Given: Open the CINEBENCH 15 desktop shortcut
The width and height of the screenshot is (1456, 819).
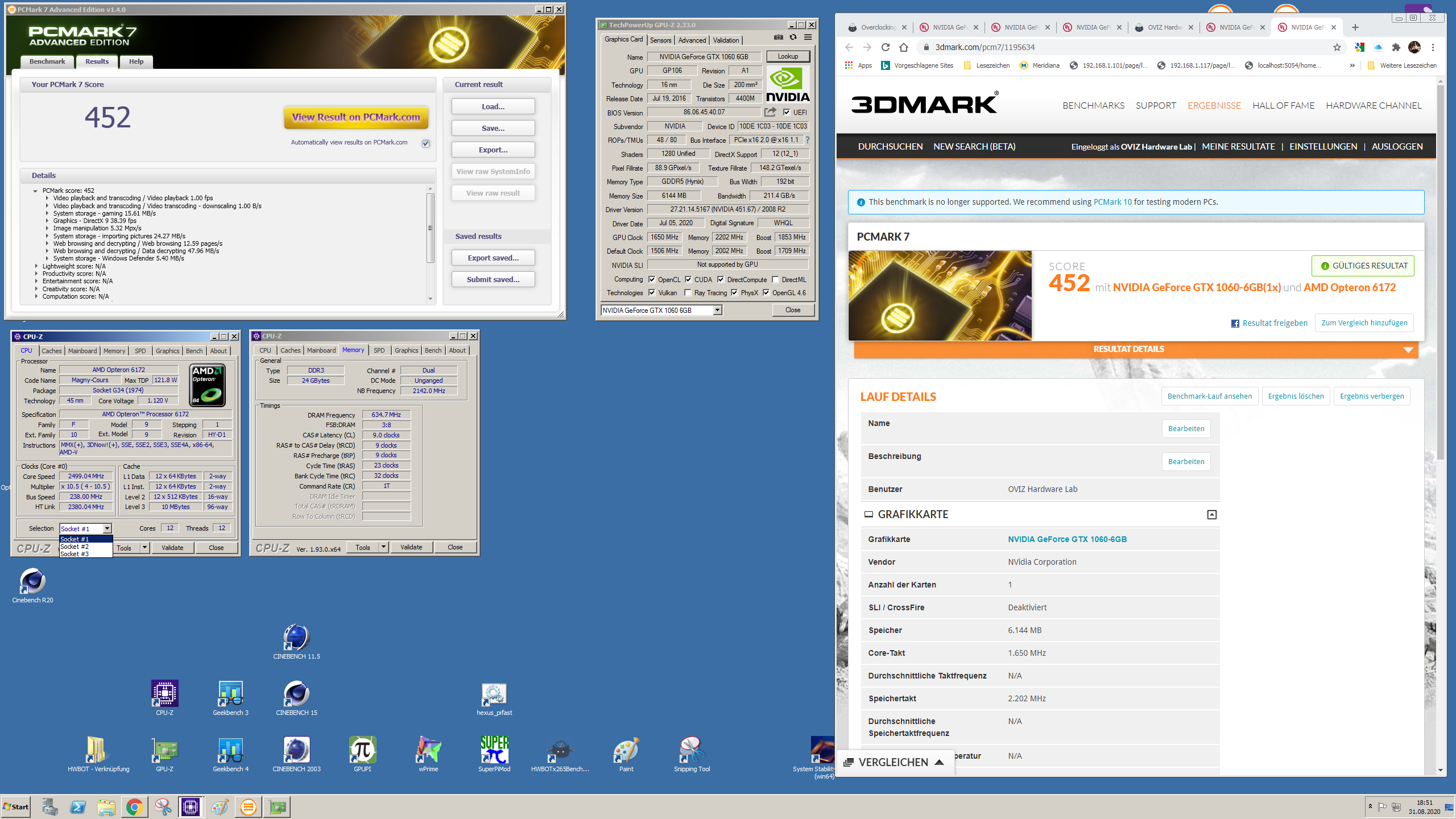Looking at the screenshot, I should [296, 697].
